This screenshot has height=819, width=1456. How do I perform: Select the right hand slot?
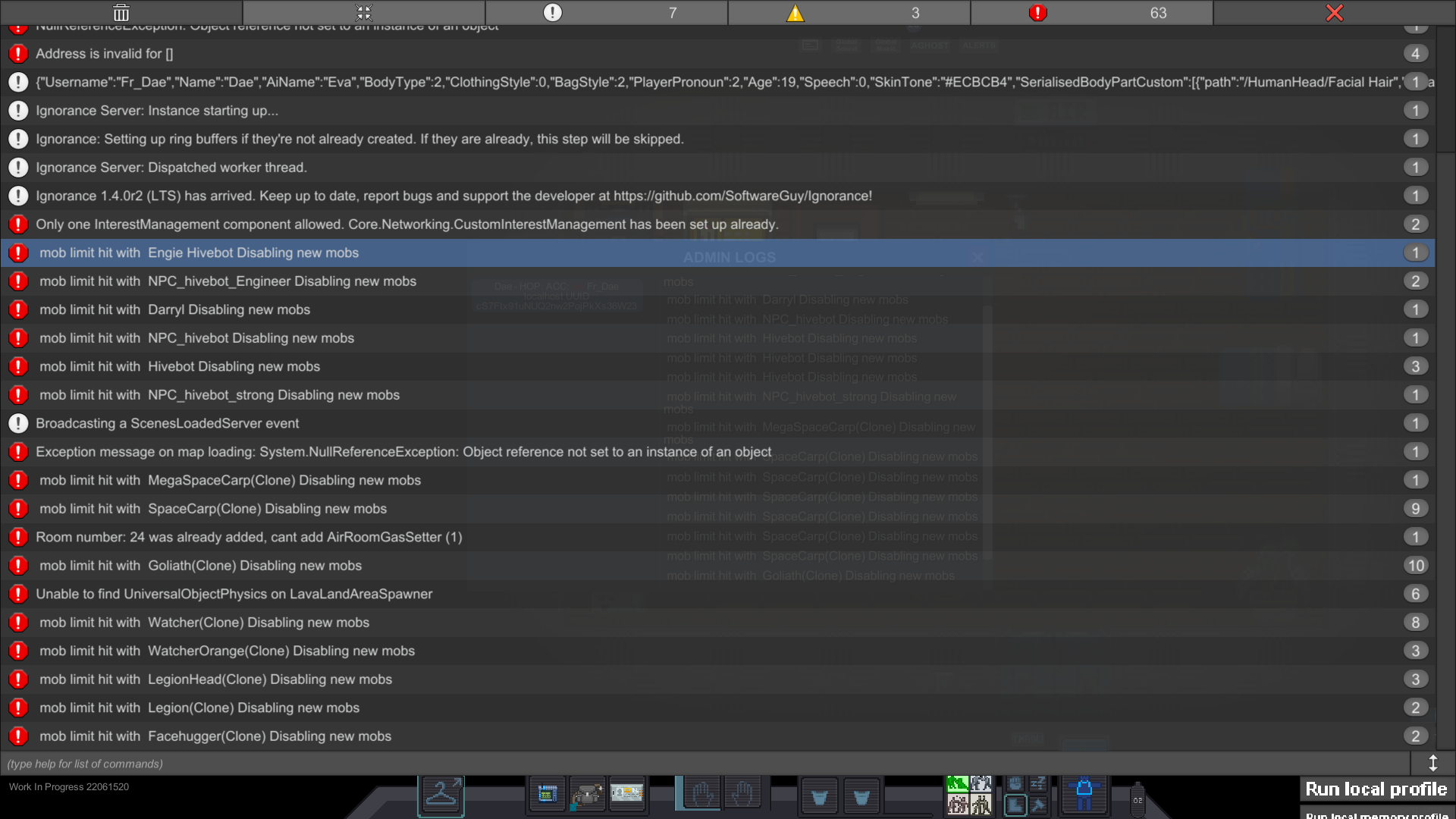point(744,794)
